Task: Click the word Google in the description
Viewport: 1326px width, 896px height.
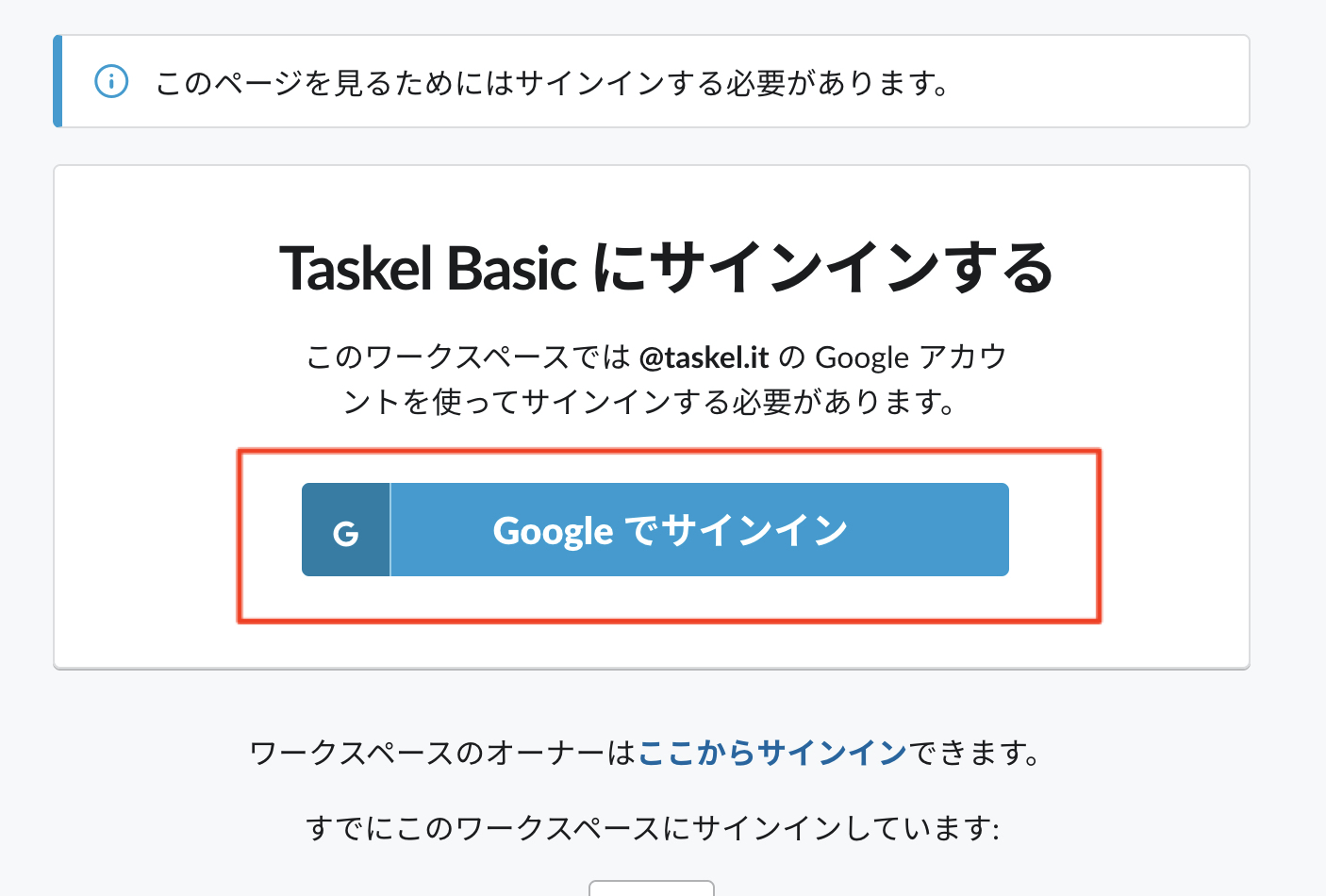Action: click(x=861, y=357)
